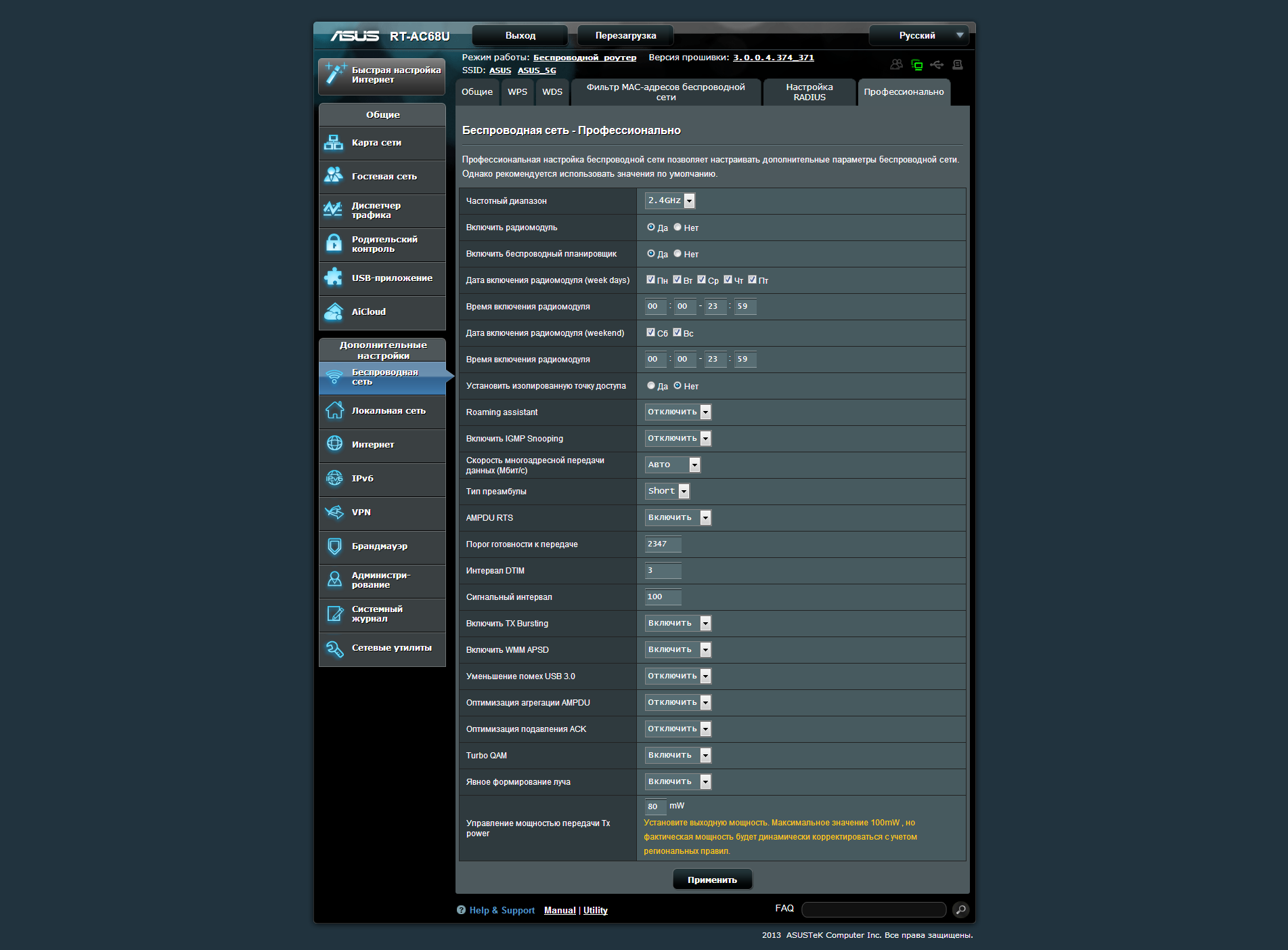Screen dimensions: 1288x950
Task: Toggle the Сб weekend checkbox
Action: pyautogui.click(x=650, y=332)
